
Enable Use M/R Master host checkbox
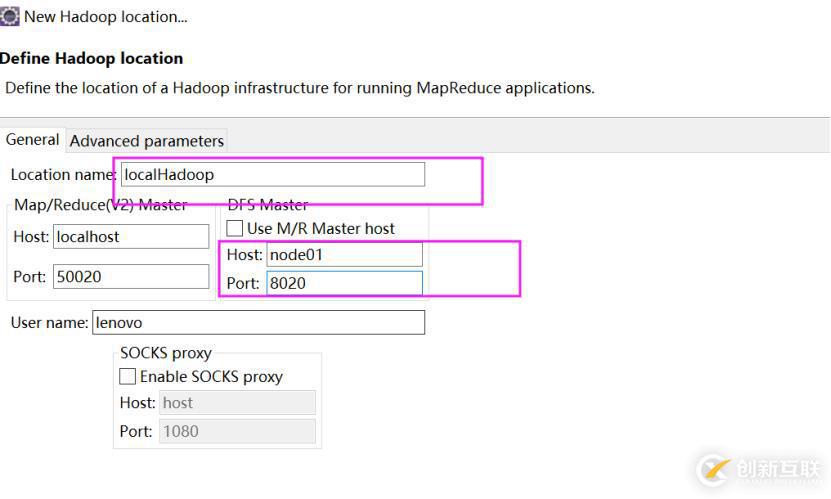(x=234, y=228)
